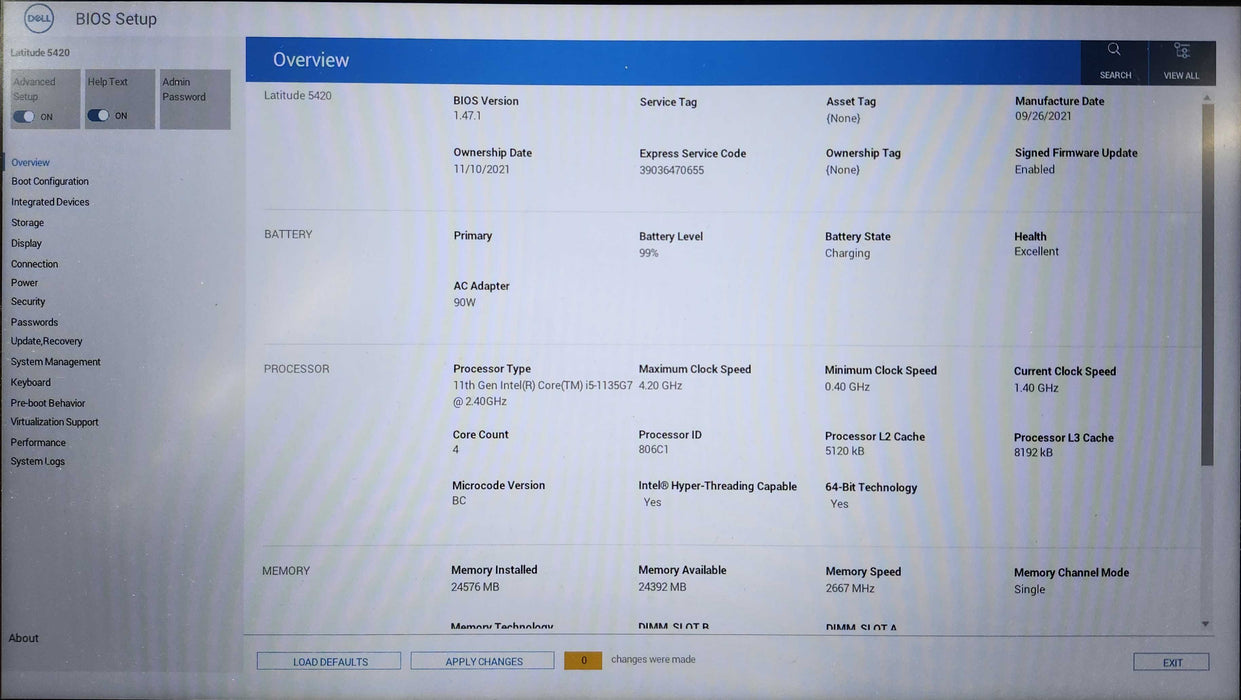Image resolution: width=1241 pixels, height=700 pixels.
Task: Click the changes counter badge
Action: (x=583, y=659)
